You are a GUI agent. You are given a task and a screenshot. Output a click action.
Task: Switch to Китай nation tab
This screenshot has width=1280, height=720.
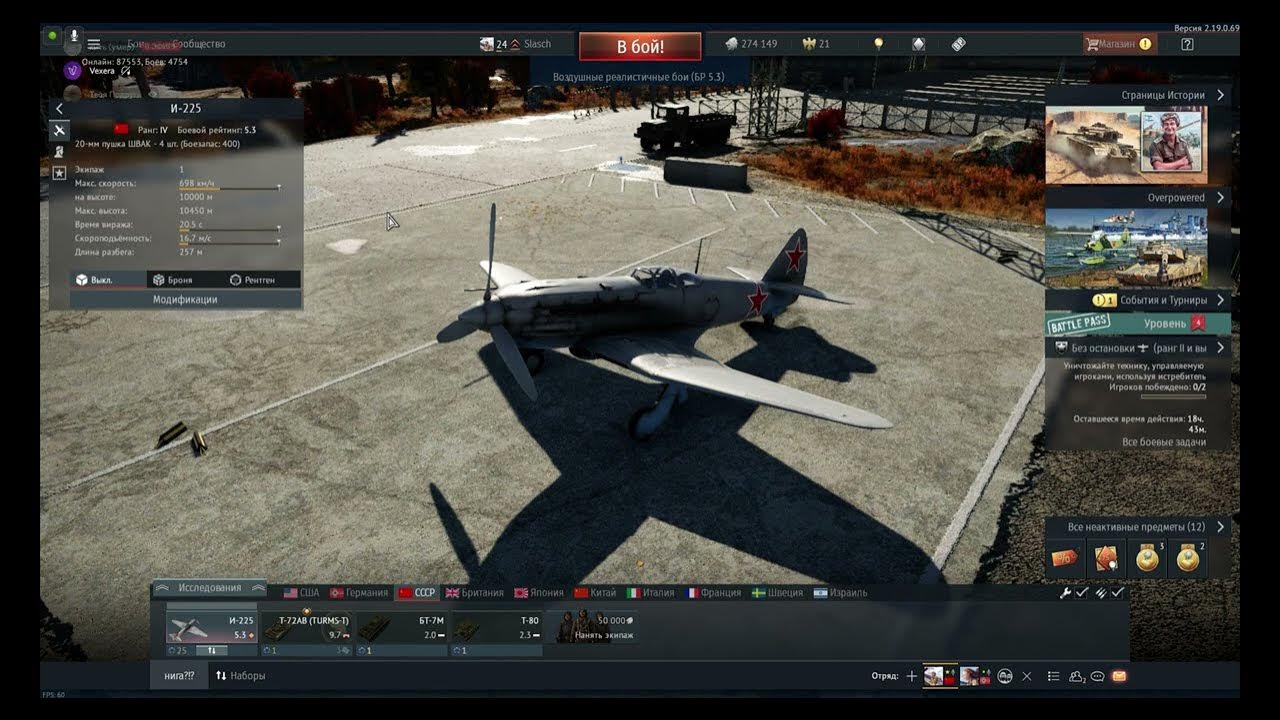tap(595, 593)
